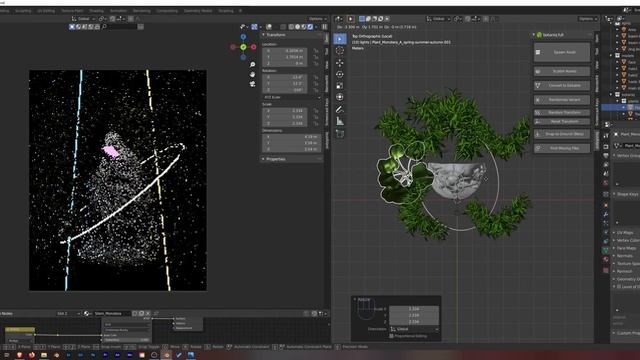Switch to Texture Paint workspace tab

point(72,11)
